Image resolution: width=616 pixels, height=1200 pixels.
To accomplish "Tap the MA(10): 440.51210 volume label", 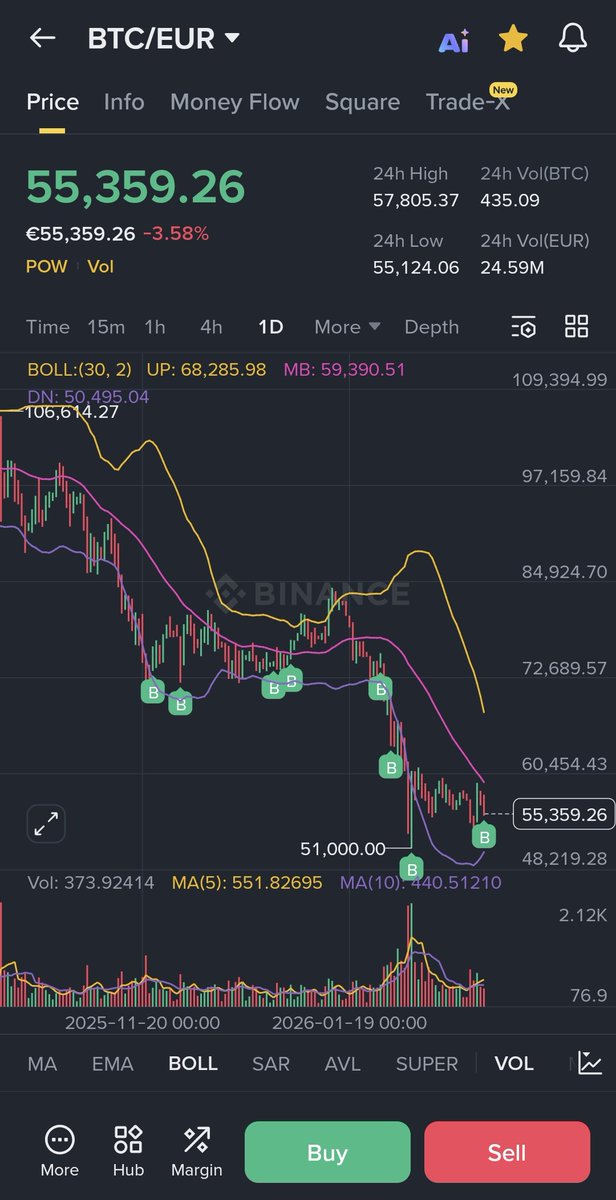I will point(421,883).
